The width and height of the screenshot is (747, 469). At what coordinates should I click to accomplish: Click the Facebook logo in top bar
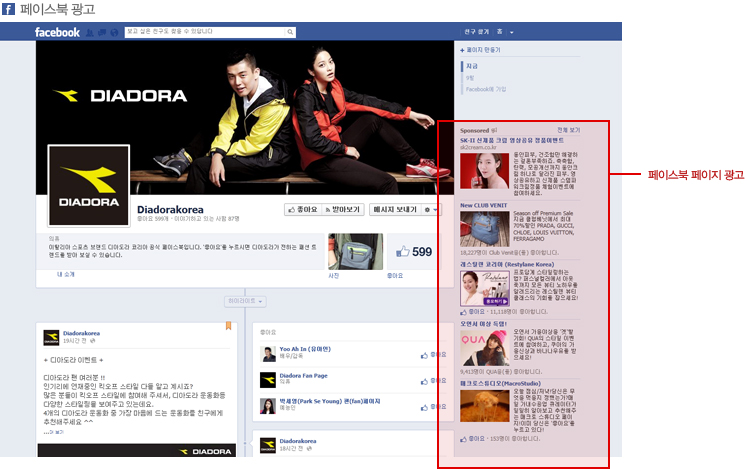pyautogui.click(x=57, y=32)
